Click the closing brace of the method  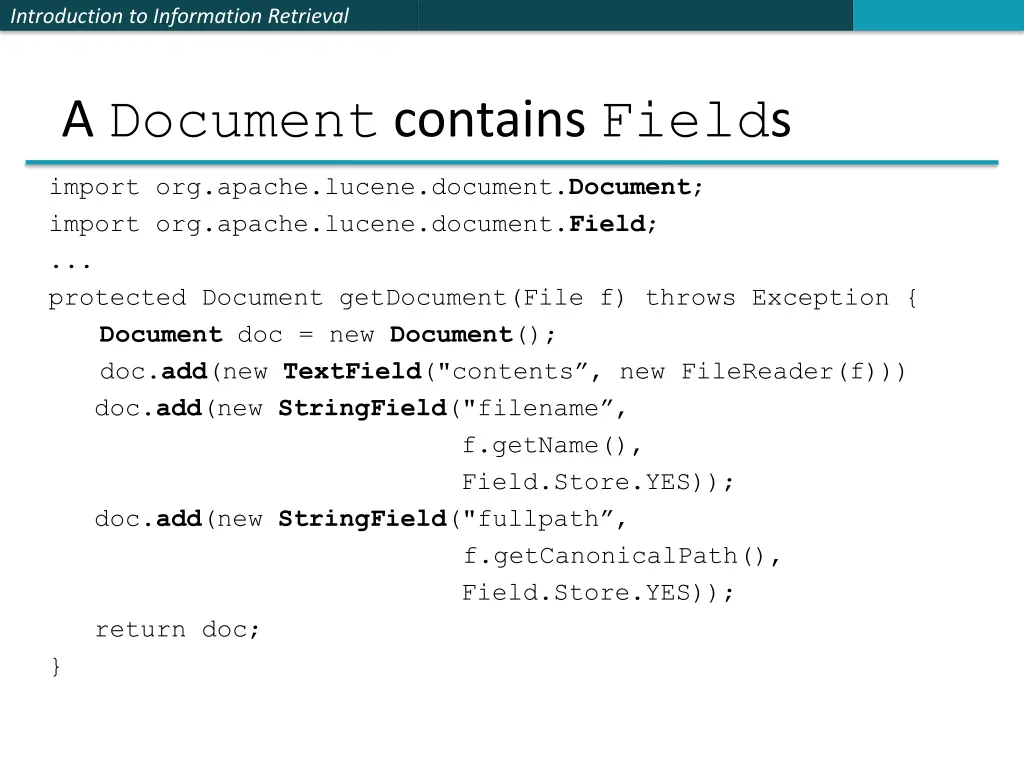(56, 667)
